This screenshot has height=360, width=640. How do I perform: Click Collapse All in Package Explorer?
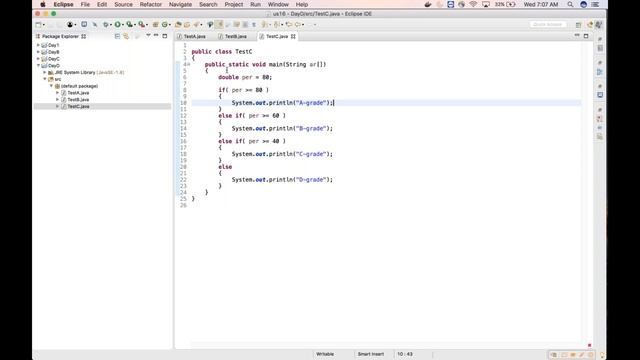click(x=117, y=36)
